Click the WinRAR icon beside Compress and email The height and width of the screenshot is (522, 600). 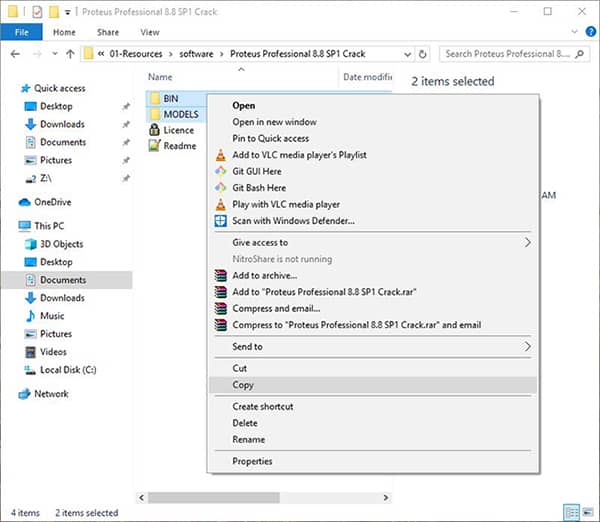point(221,308)
